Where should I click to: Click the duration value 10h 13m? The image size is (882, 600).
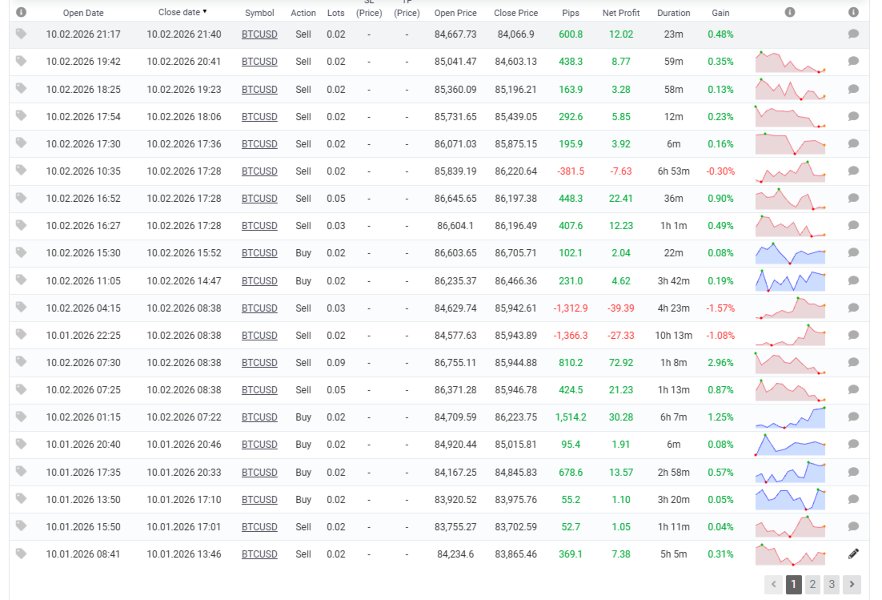[673, 335]
